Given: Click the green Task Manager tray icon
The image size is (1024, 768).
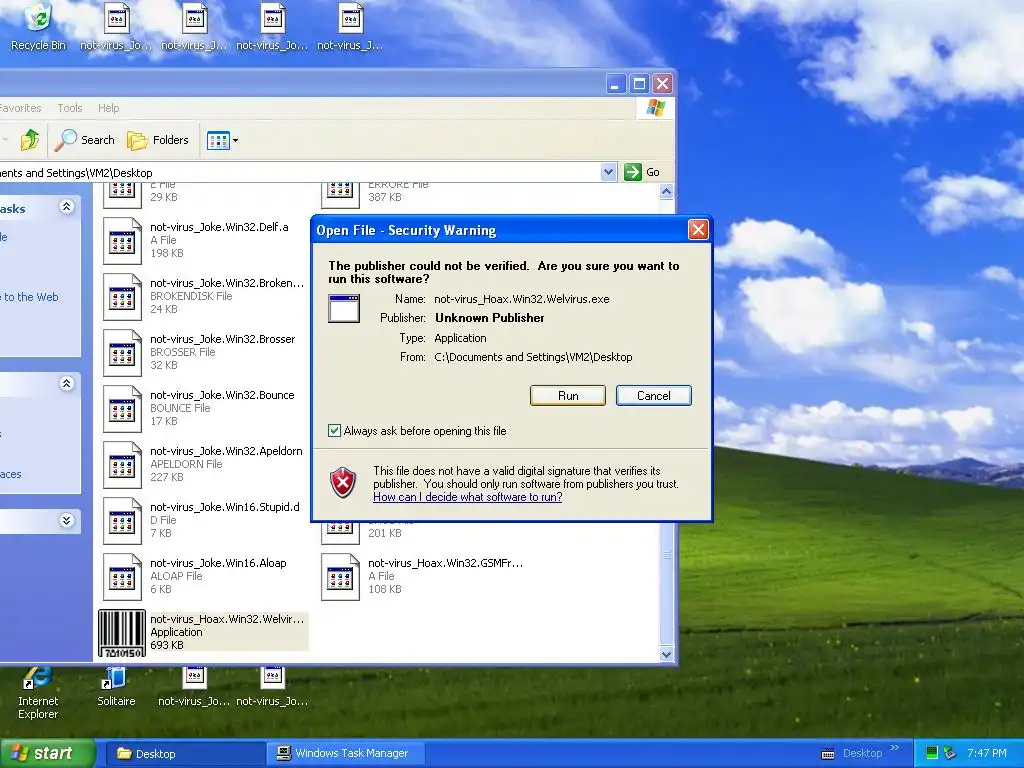Looking at the screenshot, I should 932,754.
